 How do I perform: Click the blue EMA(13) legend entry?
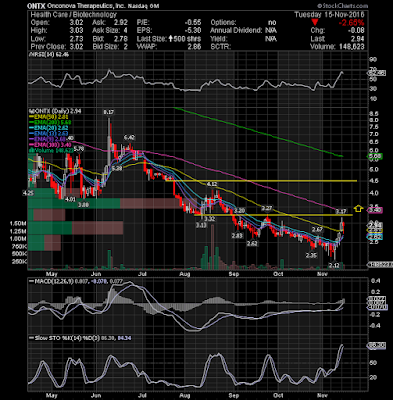coord(49,134)
